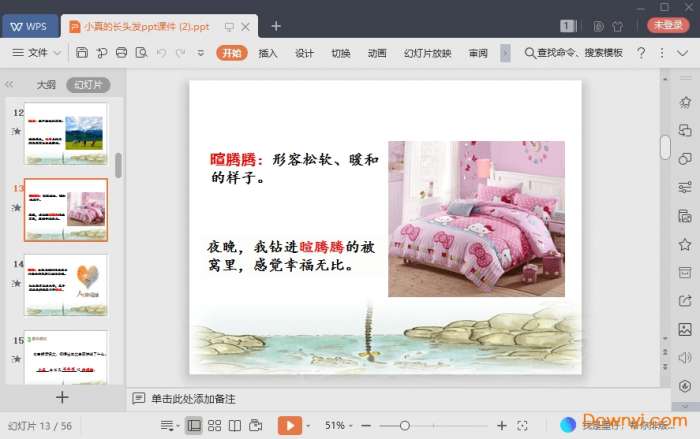Select slide 15 thumbnail

tap(66, 357)
